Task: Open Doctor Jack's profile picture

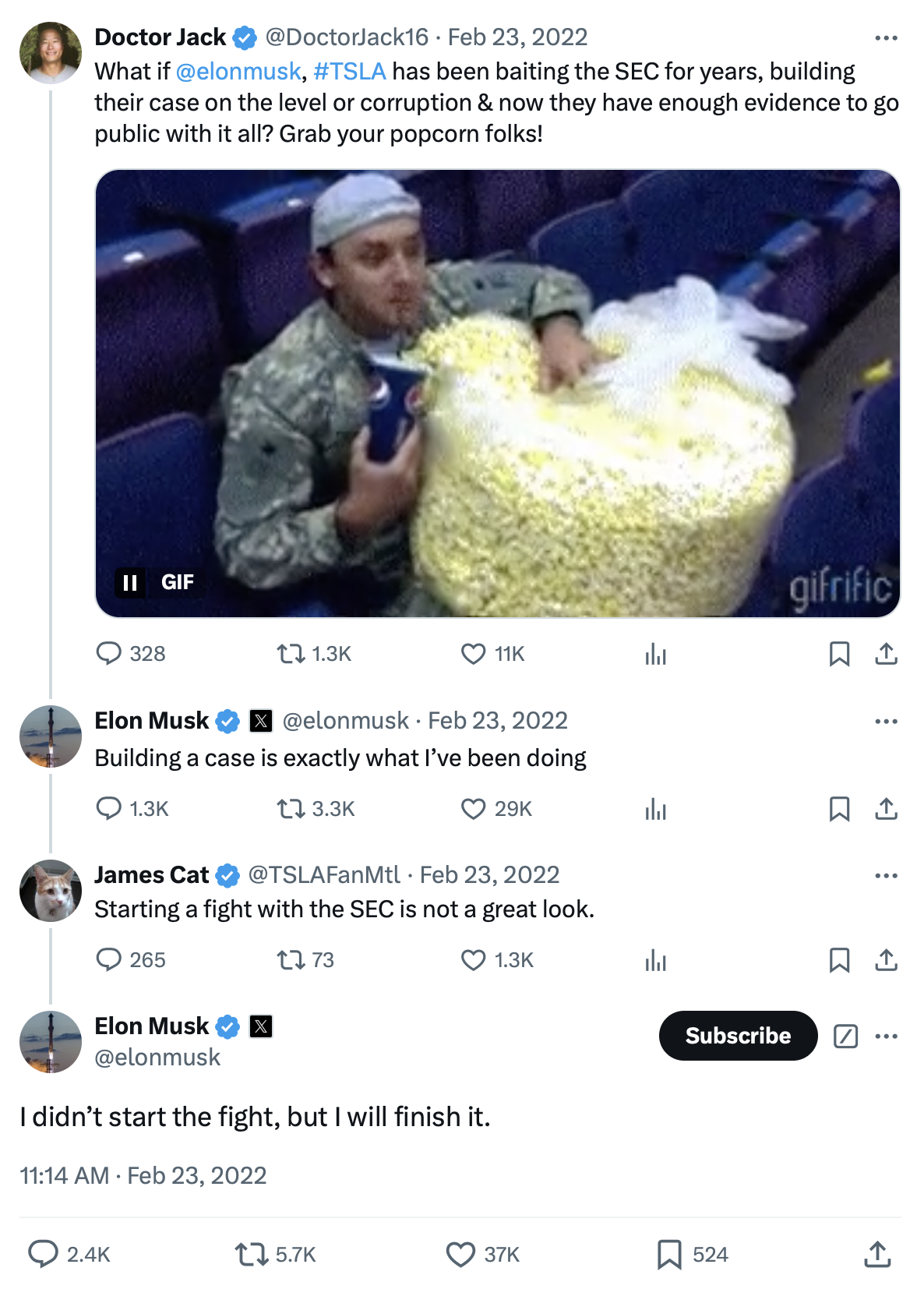Action: (x=51, y=53)
